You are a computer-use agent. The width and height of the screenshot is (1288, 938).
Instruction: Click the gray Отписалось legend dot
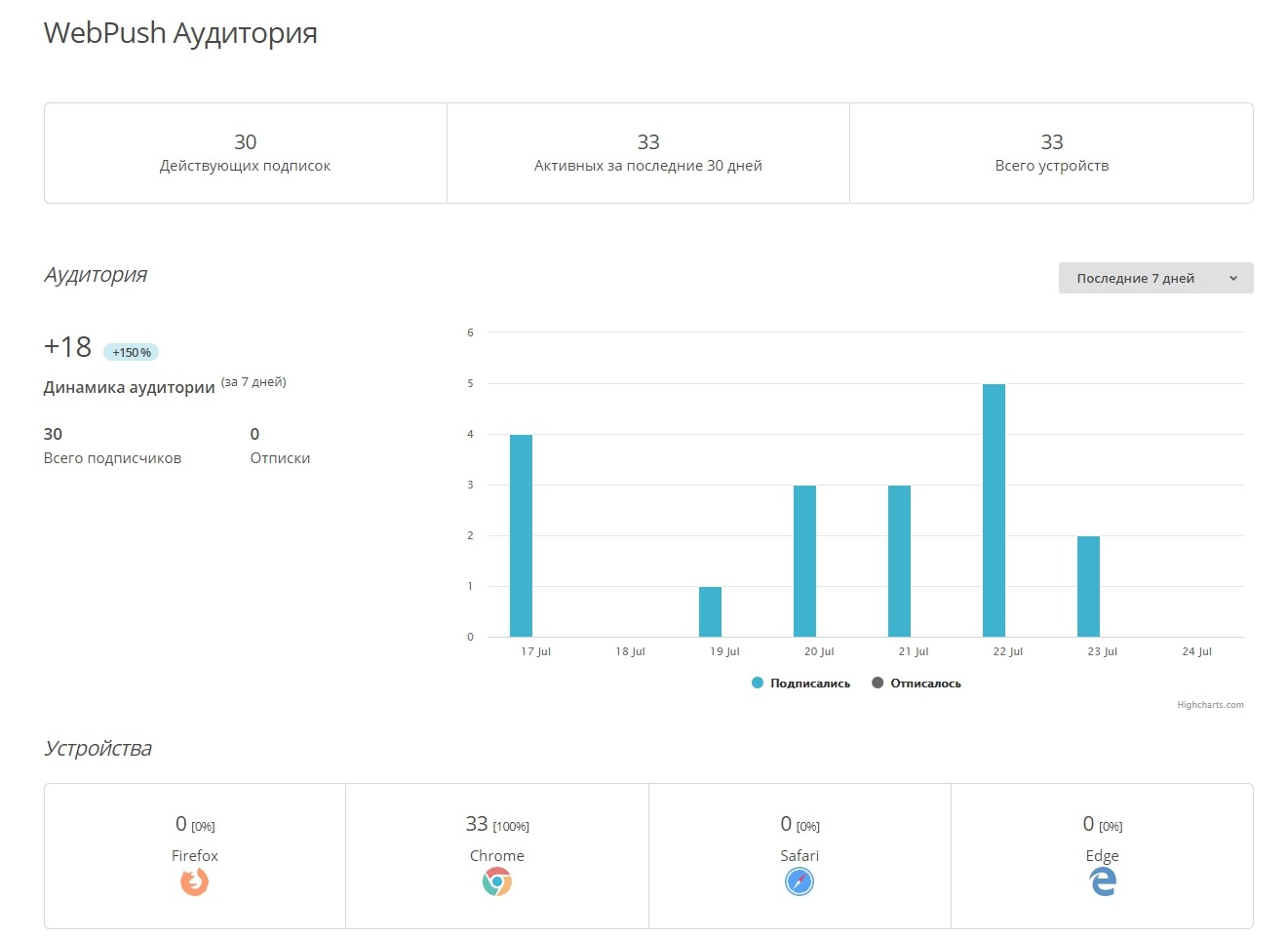pyautogui.click(x=878, y=684)
